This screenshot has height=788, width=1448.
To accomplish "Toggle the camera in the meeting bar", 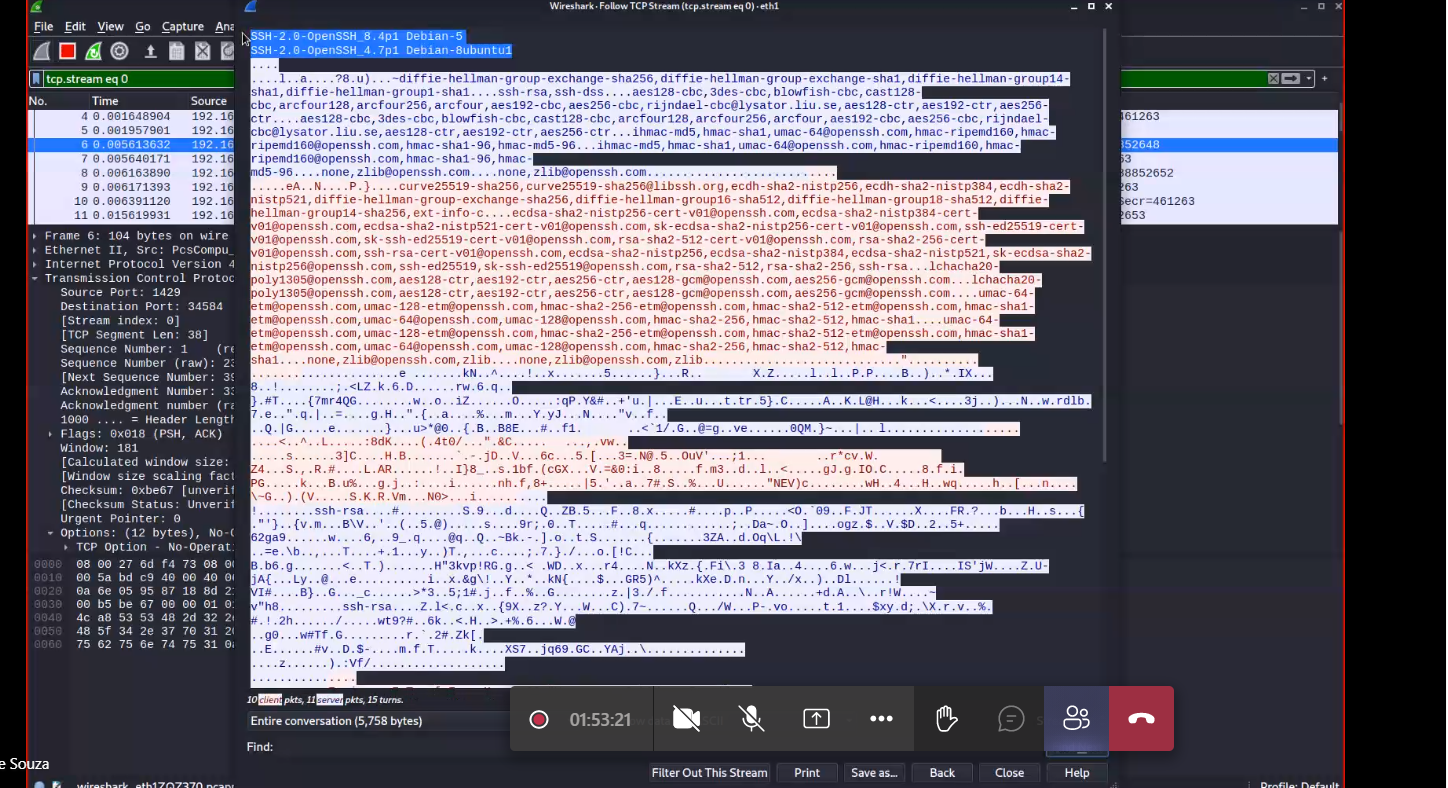I will [687, 718].
